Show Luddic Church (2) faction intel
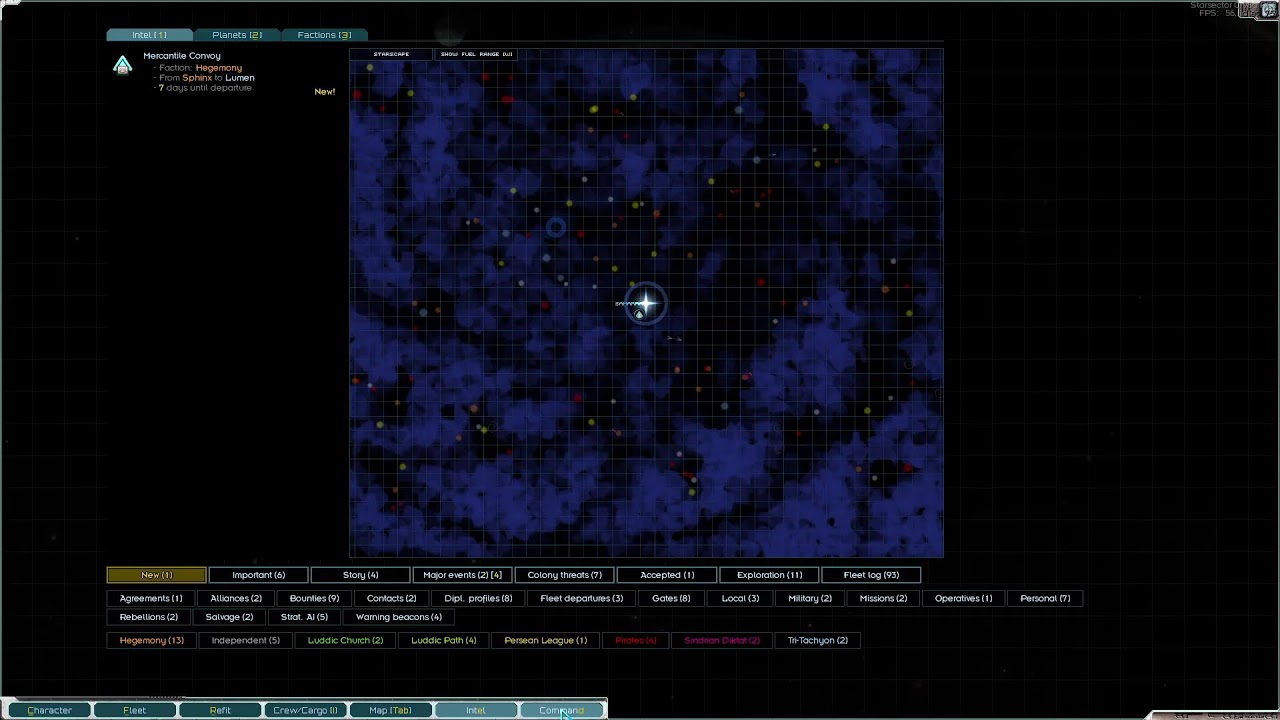 [x=345, y=640]
